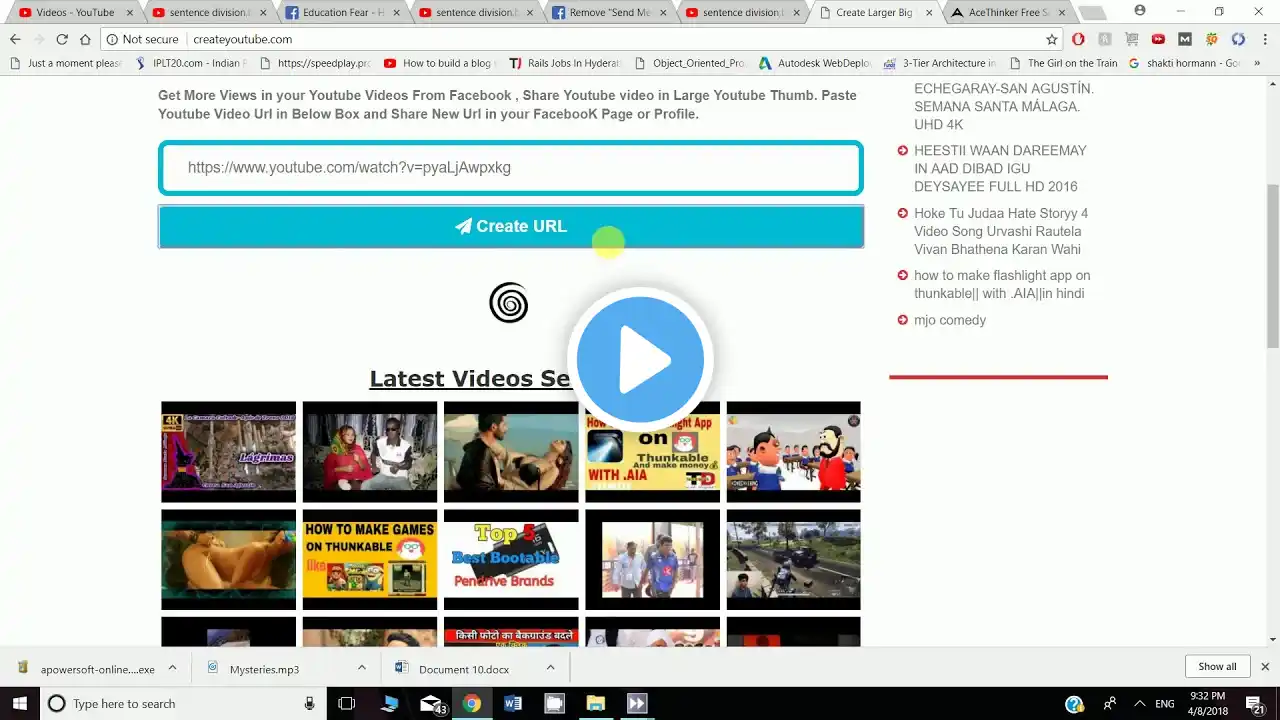The height and width of the screenshot is (720, 1280).
Task: Open the Autodesk WebDeploy bookmark
Action: pyautogui.click(x=815, y=63)
